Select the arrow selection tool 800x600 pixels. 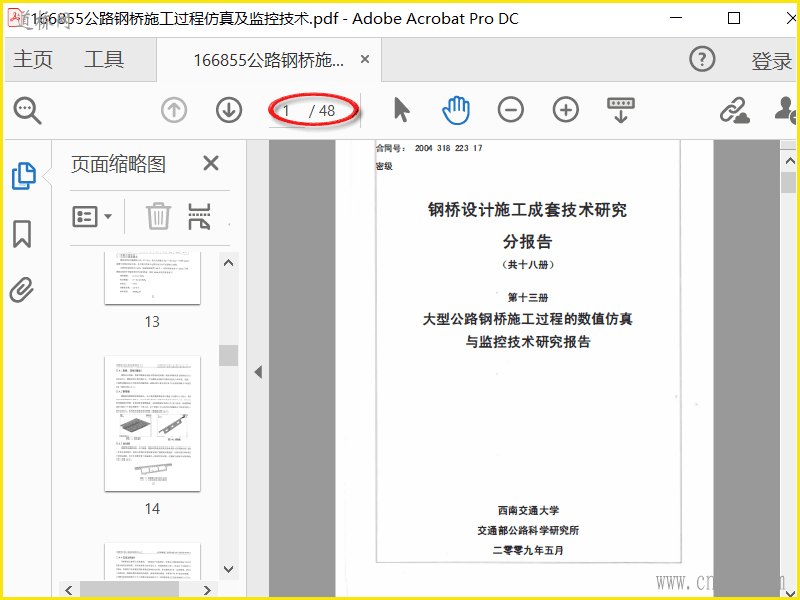pyautogui.click(x=402, y=110)
